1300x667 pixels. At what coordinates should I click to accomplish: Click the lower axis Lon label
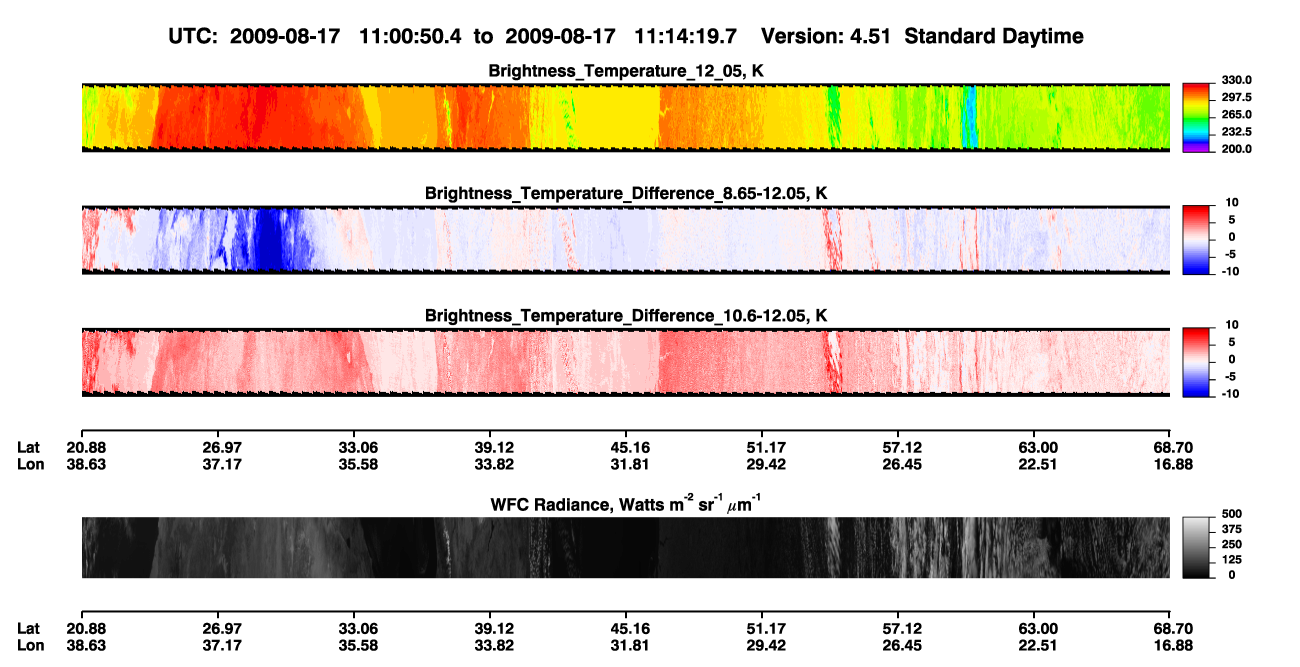29,646
